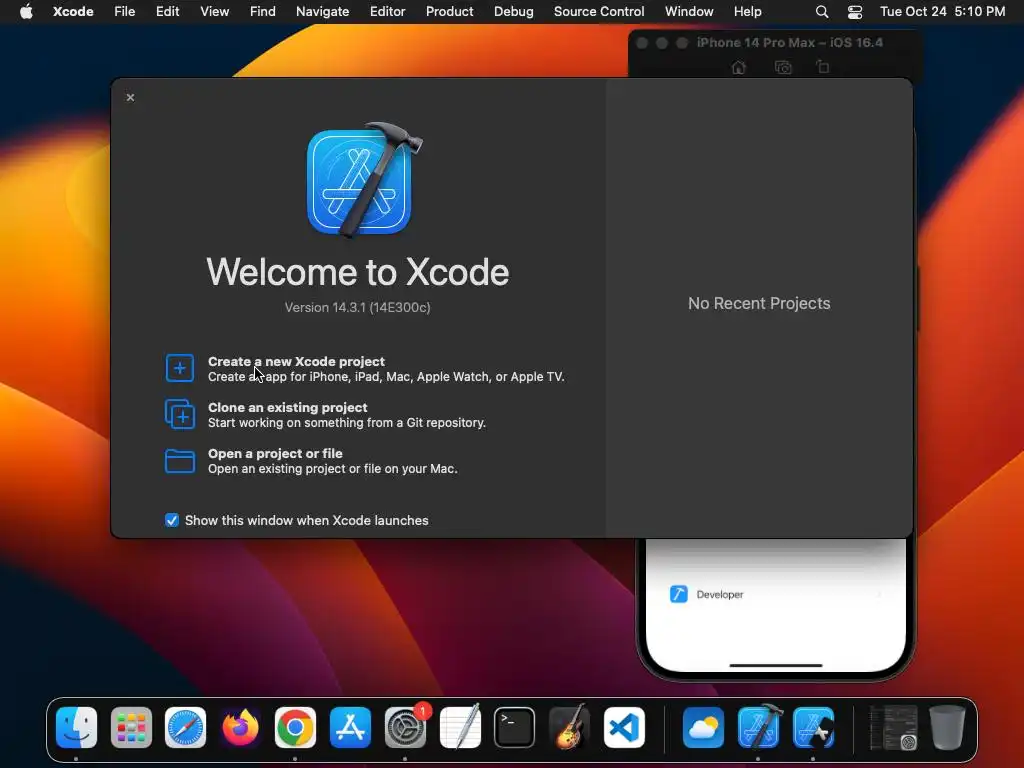Click the Simulator window title iPhone 14 Pro Max
Image resolution: width=1024 pixels, height=768 pixels.
tap(790, 42)
